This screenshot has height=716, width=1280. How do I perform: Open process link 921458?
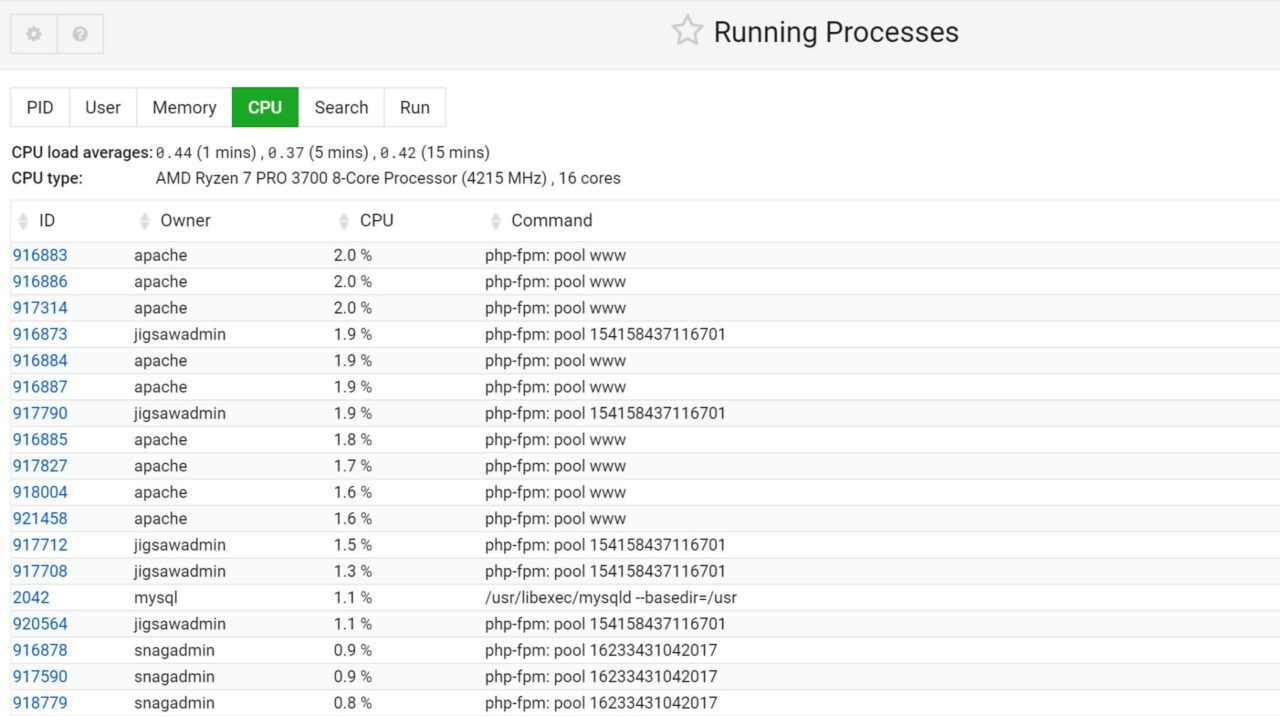point(40,518)
